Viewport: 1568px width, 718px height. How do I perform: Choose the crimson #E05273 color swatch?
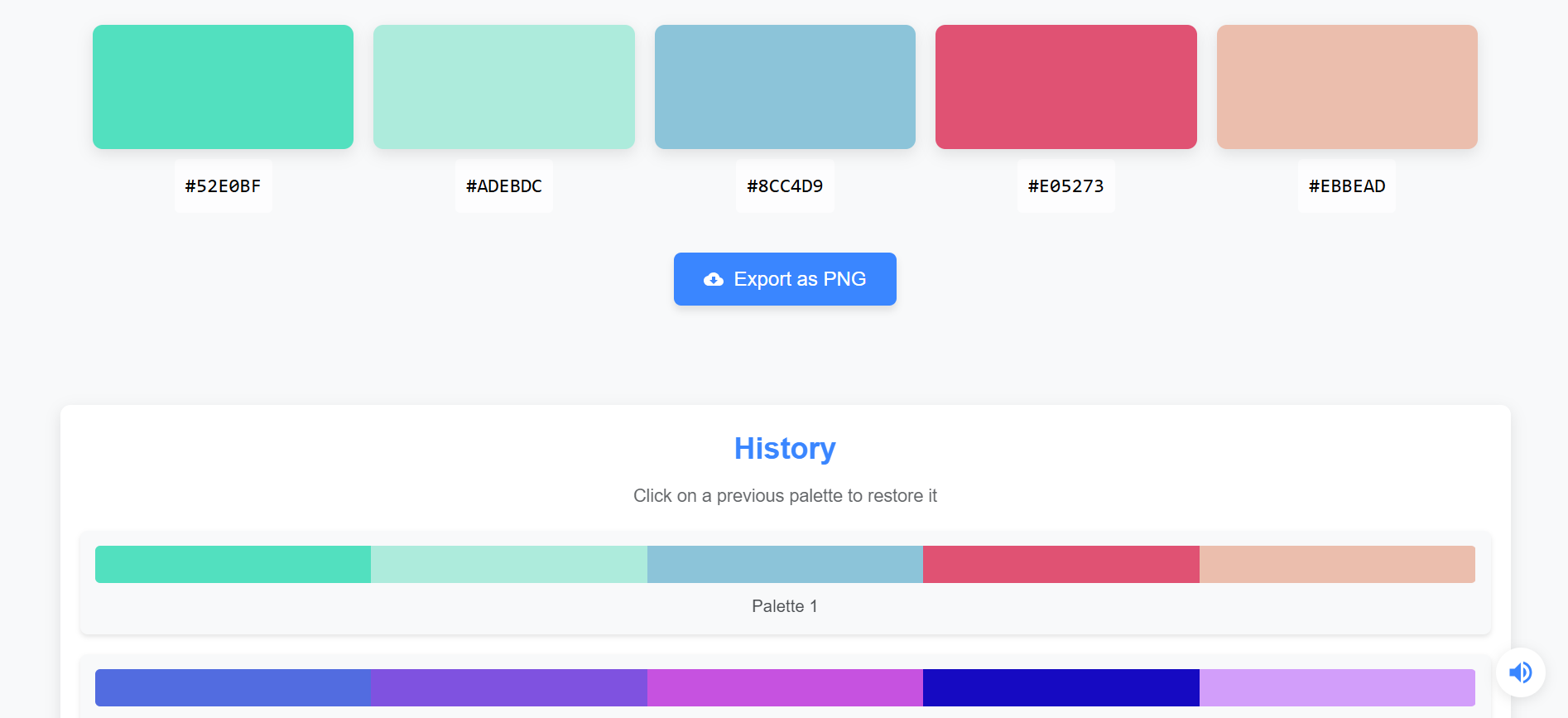coord(1066,87)
